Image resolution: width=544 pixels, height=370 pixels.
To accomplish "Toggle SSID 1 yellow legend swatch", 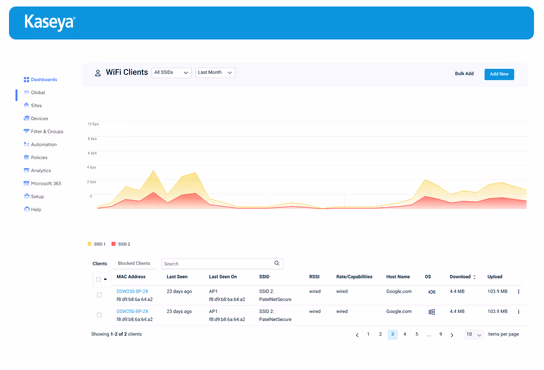I will [90, 244].
